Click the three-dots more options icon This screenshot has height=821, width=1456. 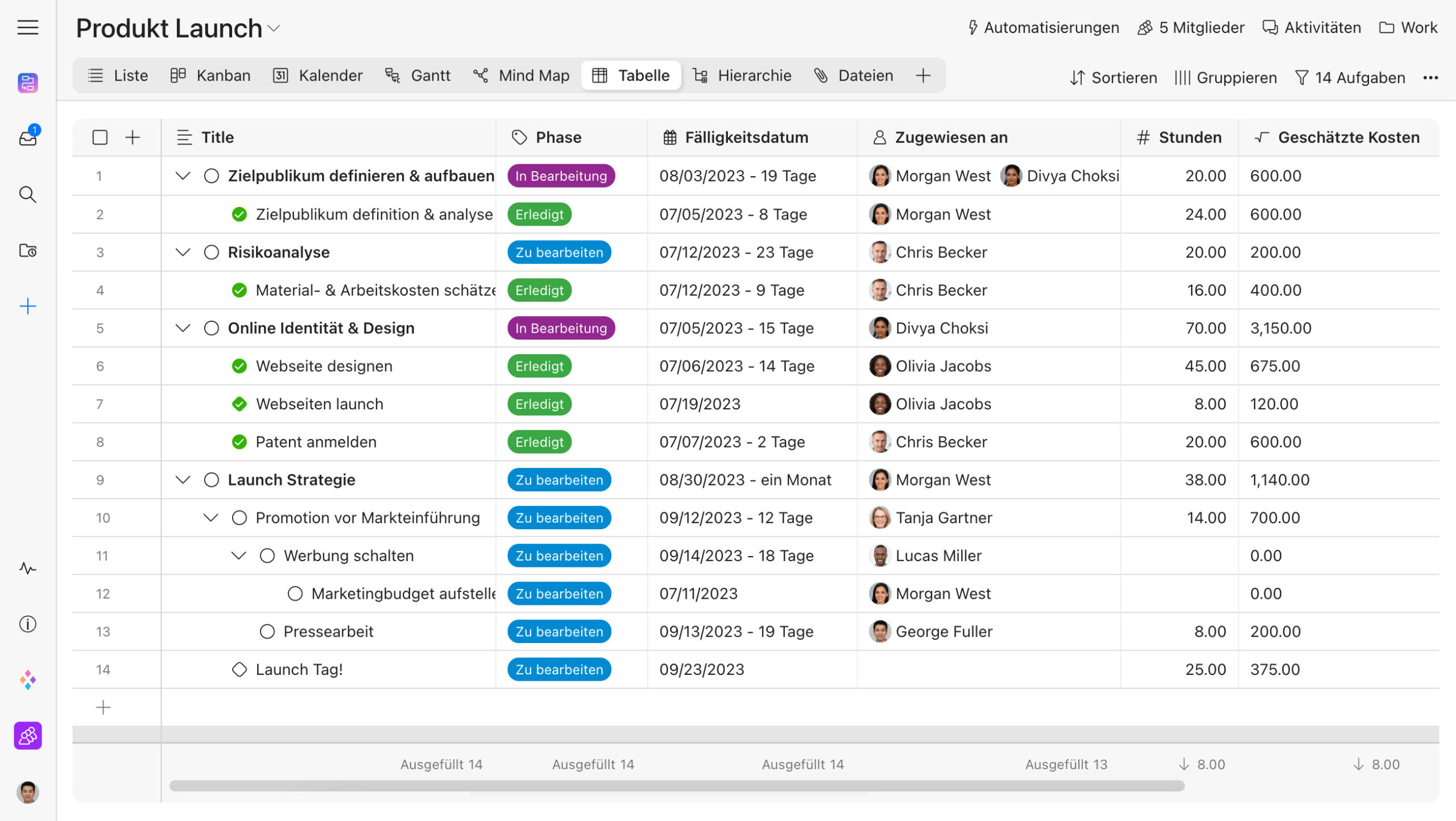pos(1430,78)
